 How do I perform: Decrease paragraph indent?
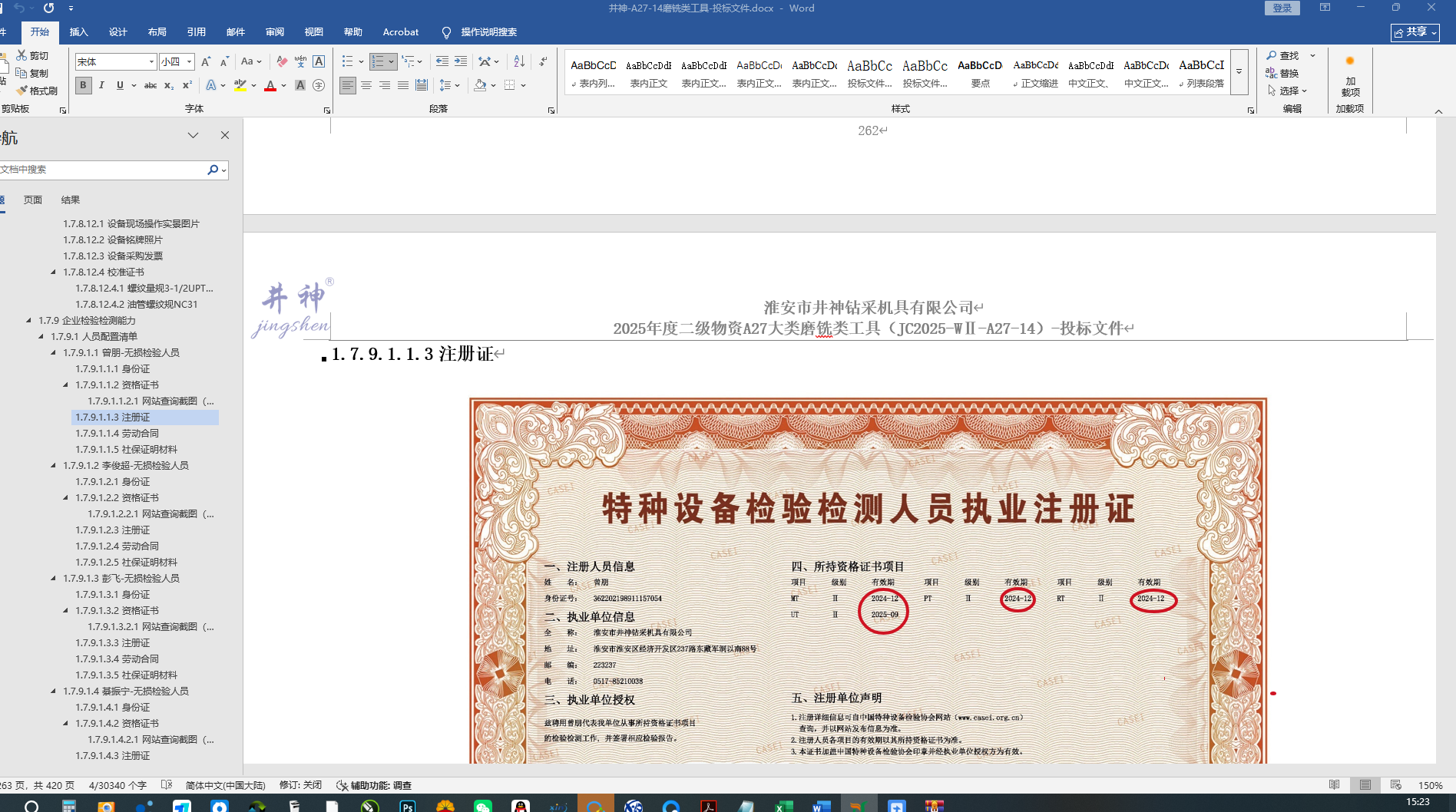coord(442,61)
